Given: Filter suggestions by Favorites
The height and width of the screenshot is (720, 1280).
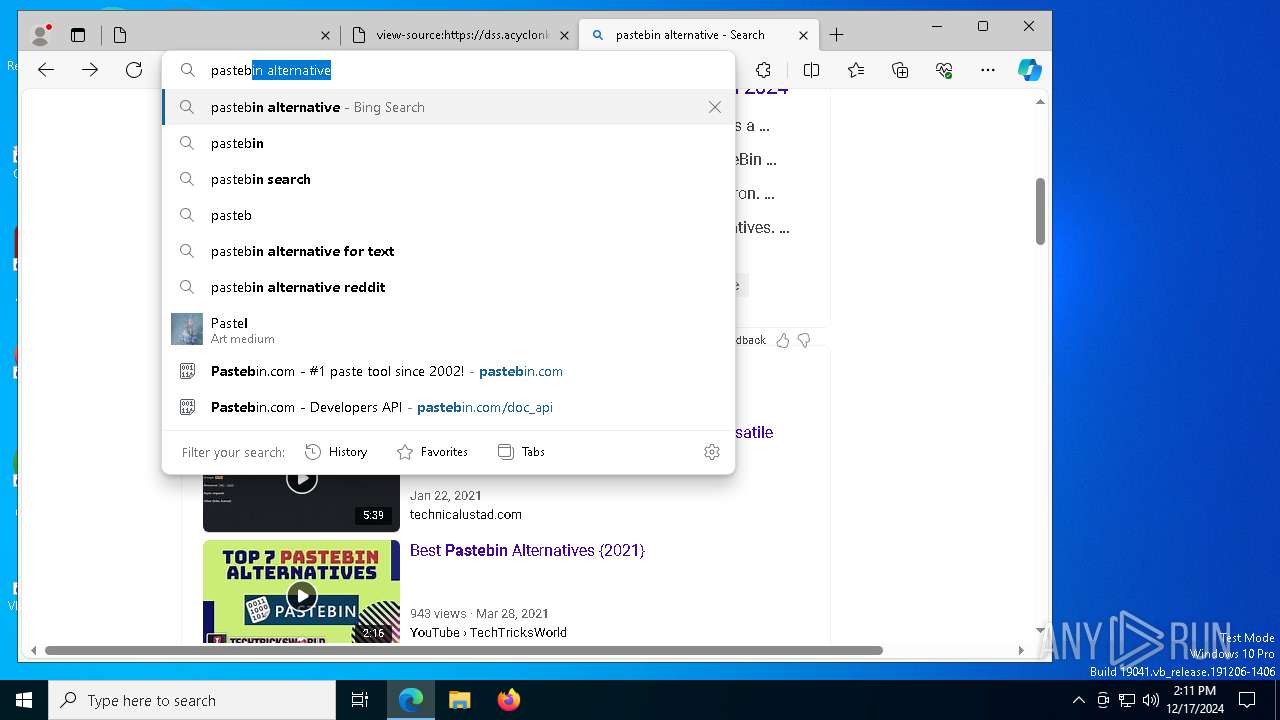Looking at the screenshot, I should coord(432,452).
